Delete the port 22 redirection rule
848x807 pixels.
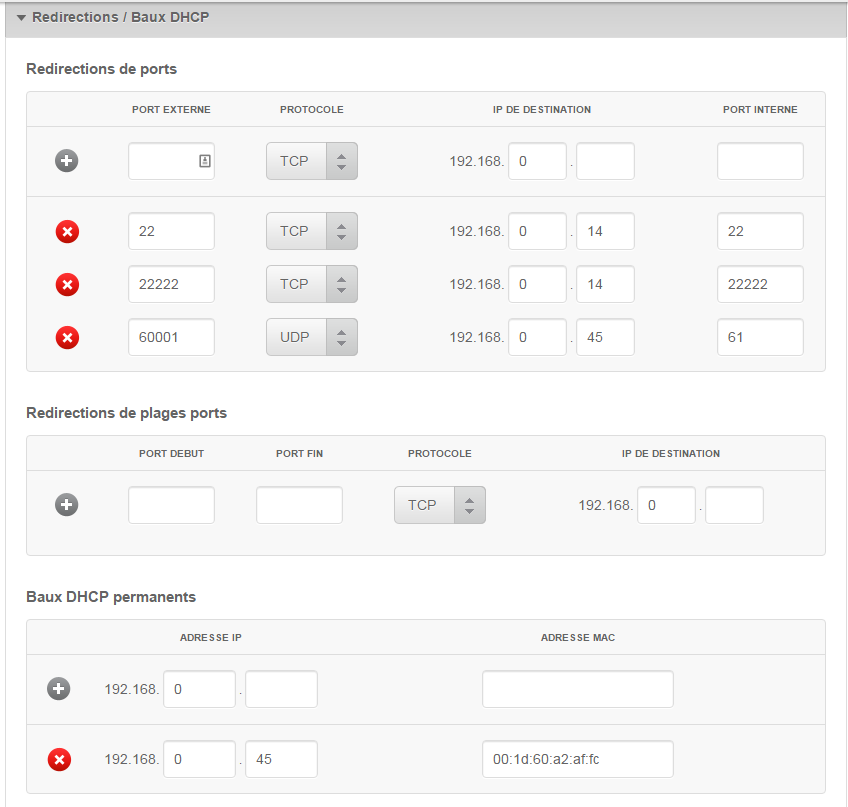pyautogui.click(x=67, y=232)
